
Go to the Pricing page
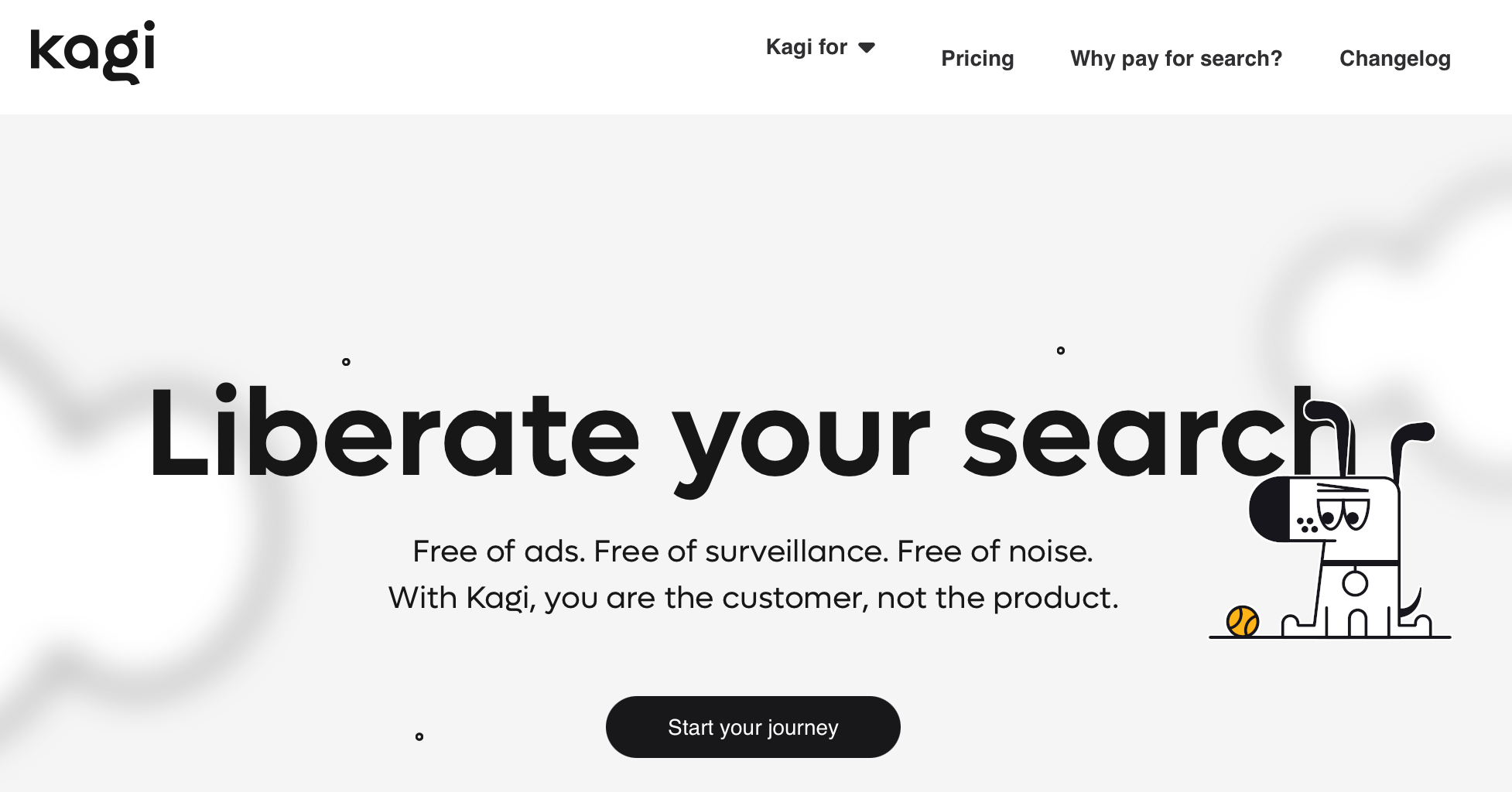click(x=977, y=59)
